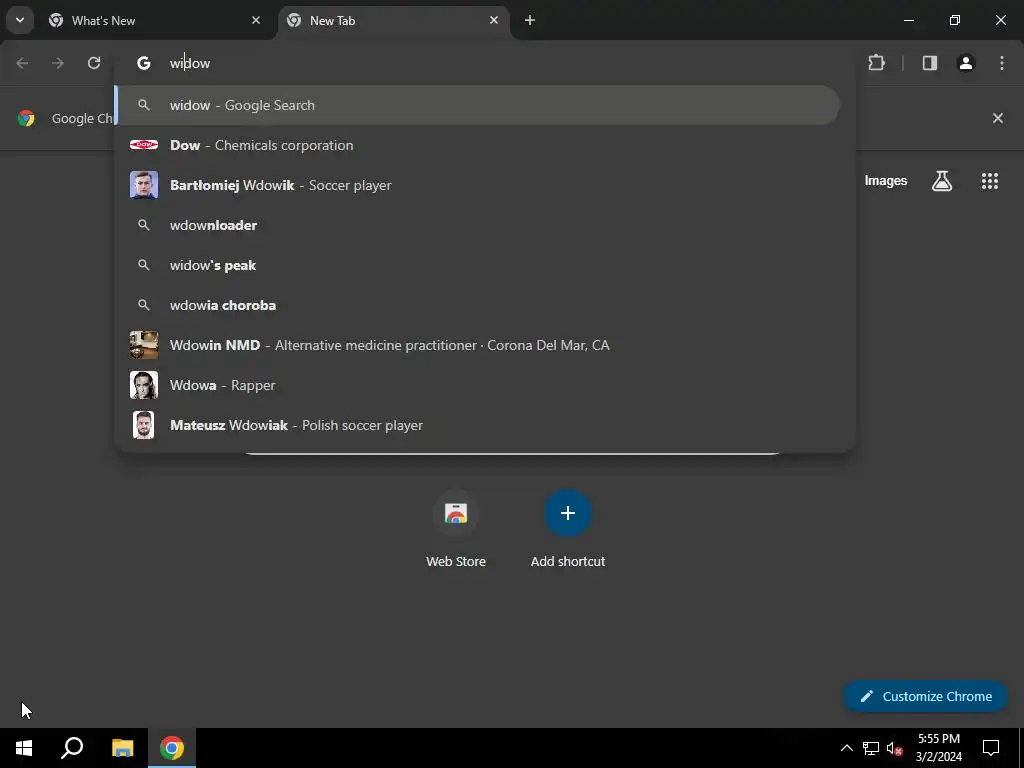Toggle the side panel icon
Image resolution: width=1024 pixels, height=768 pixels.
coord(930,63)
